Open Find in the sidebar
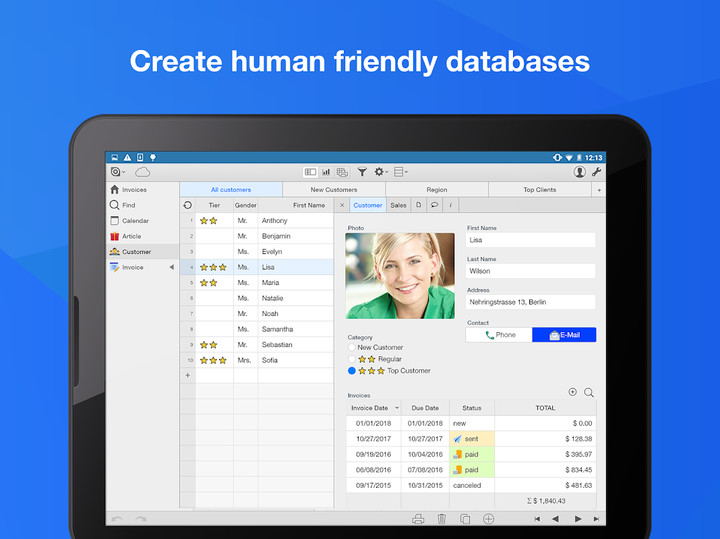 (142, 205)
